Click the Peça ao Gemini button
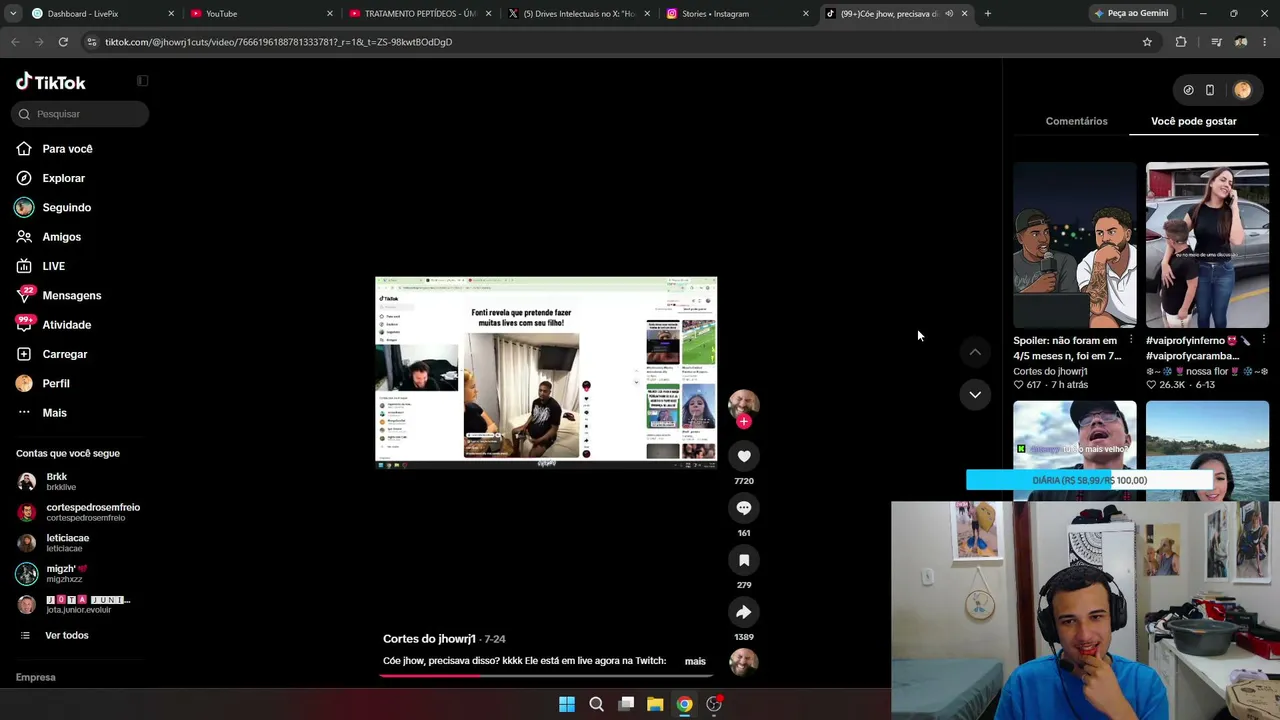The image size is (1280, 720). pos(1131,14)
